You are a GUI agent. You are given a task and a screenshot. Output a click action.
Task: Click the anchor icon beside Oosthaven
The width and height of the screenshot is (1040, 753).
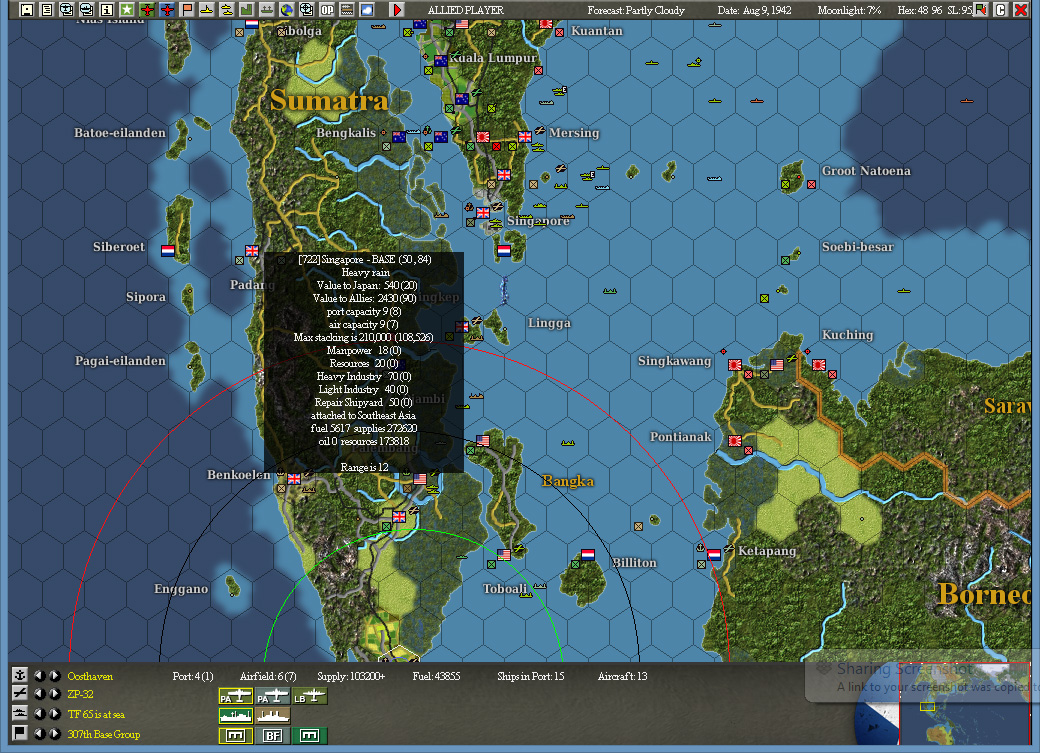[20, 676]
